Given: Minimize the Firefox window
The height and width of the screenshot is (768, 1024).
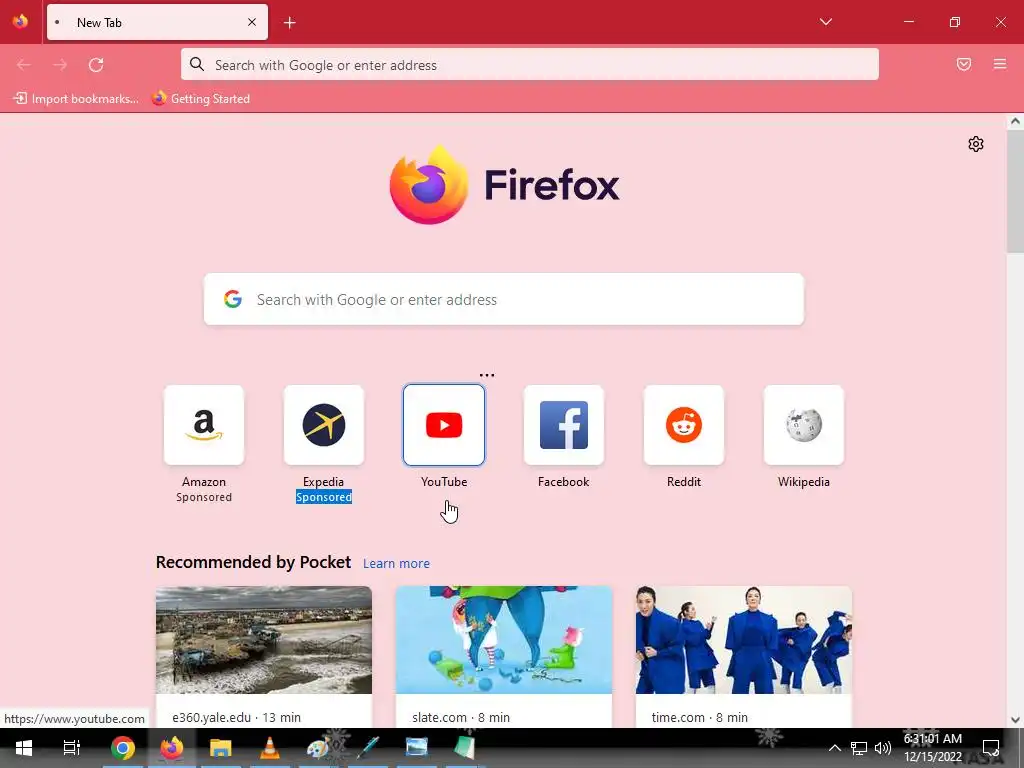Looking at the screenshot, I should tap(908, 22).
